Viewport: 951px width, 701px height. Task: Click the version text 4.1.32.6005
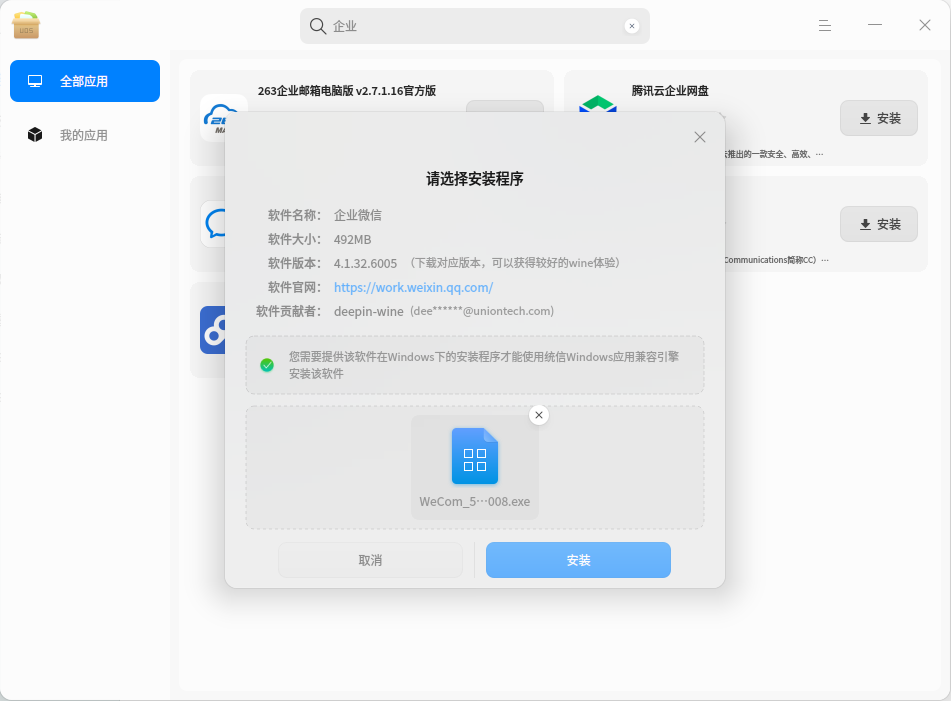[x=365, y=264]
